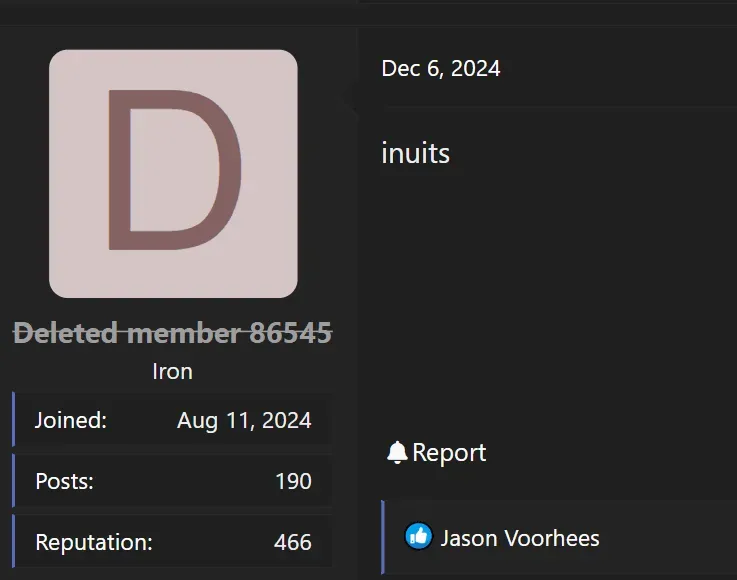
Task: Click the blue thumbs-up like icon
Action: (418, 536)
